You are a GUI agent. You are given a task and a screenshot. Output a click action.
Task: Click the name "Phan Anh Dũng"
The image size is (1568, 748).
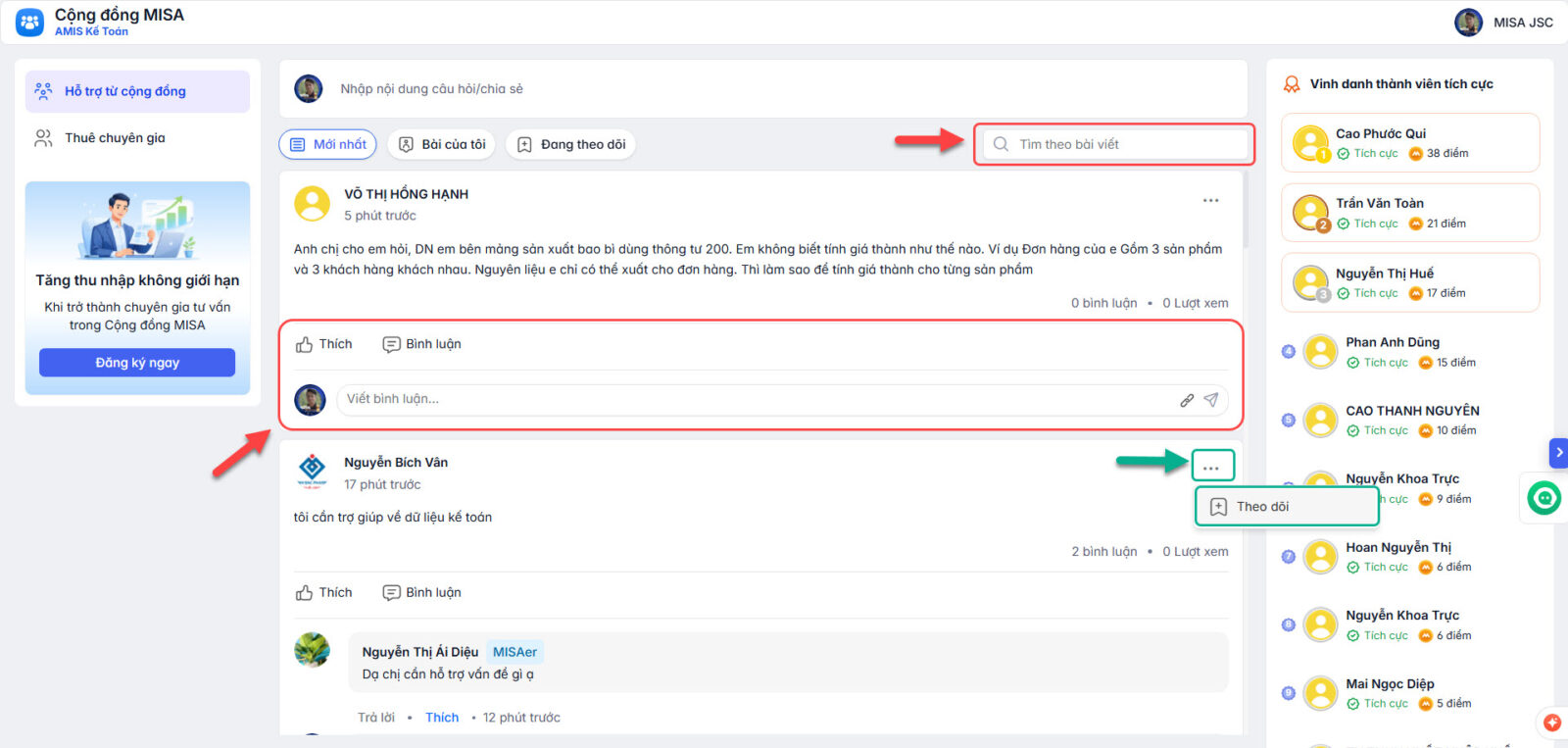click(1393, 342)
